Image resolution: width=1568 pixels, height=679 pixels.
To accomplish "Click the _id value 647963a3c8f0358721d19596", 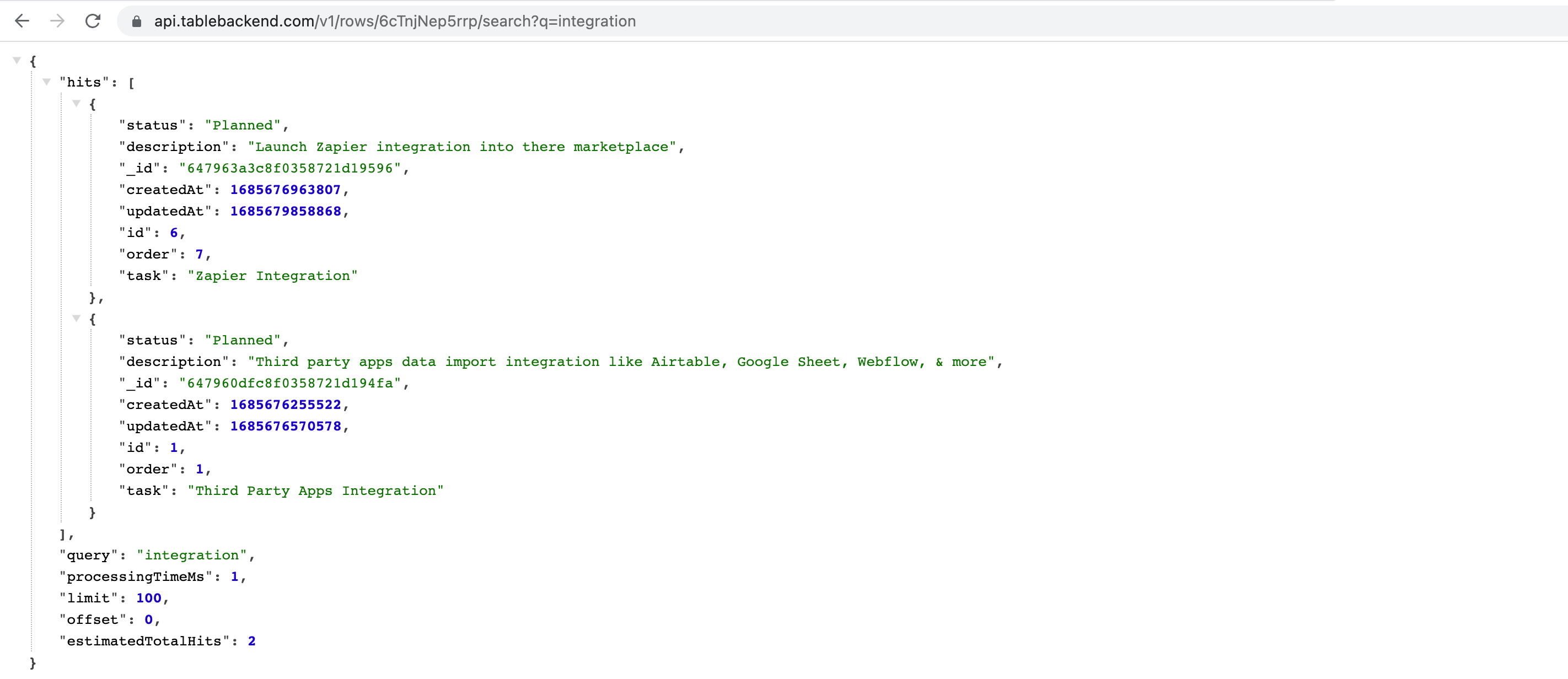I will point(290,168).
